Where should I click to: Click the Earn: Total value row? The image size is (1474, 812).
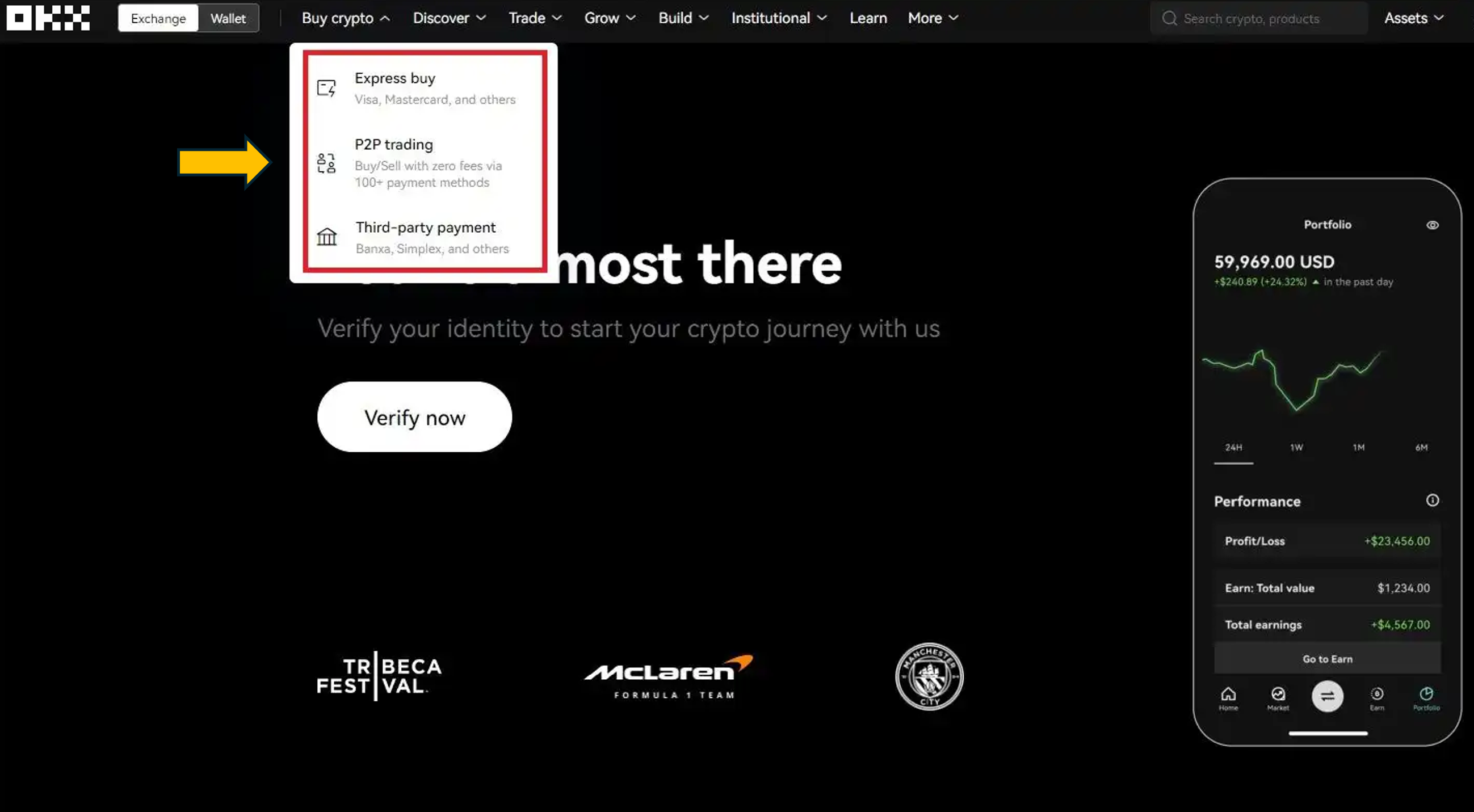coord(1328,588)
